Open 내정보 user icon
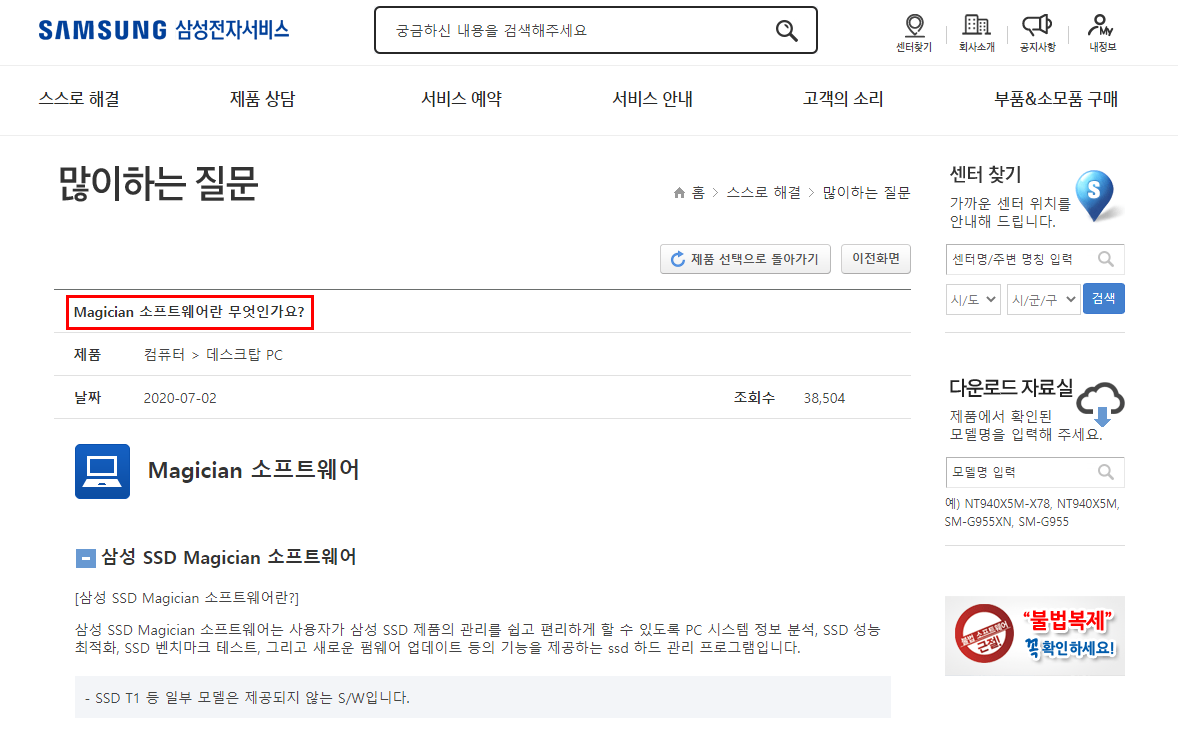Viewport: 1178px width, 735px height. coord(1101,25)
